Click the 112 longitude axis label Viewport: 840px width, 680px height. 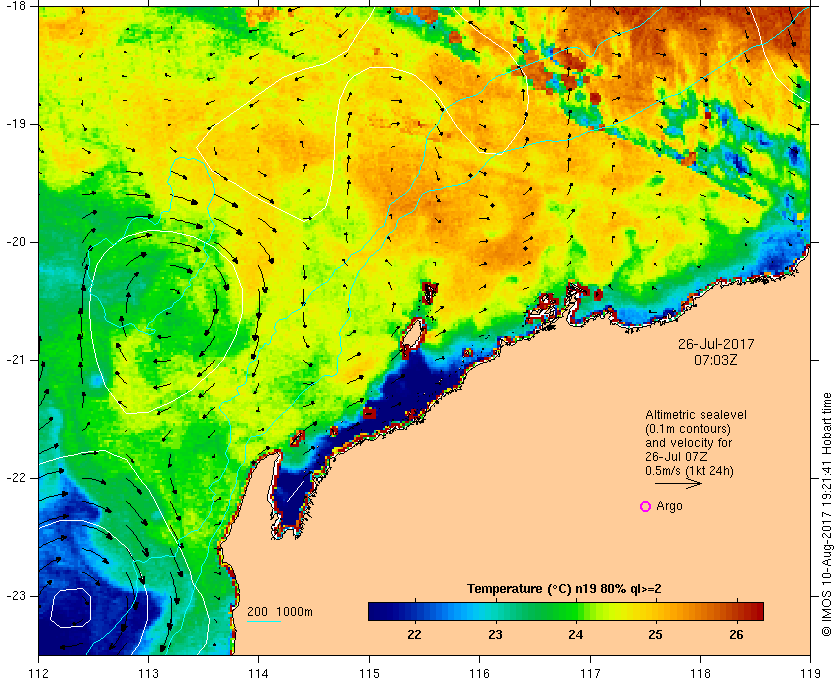click(x=39, y=672)
